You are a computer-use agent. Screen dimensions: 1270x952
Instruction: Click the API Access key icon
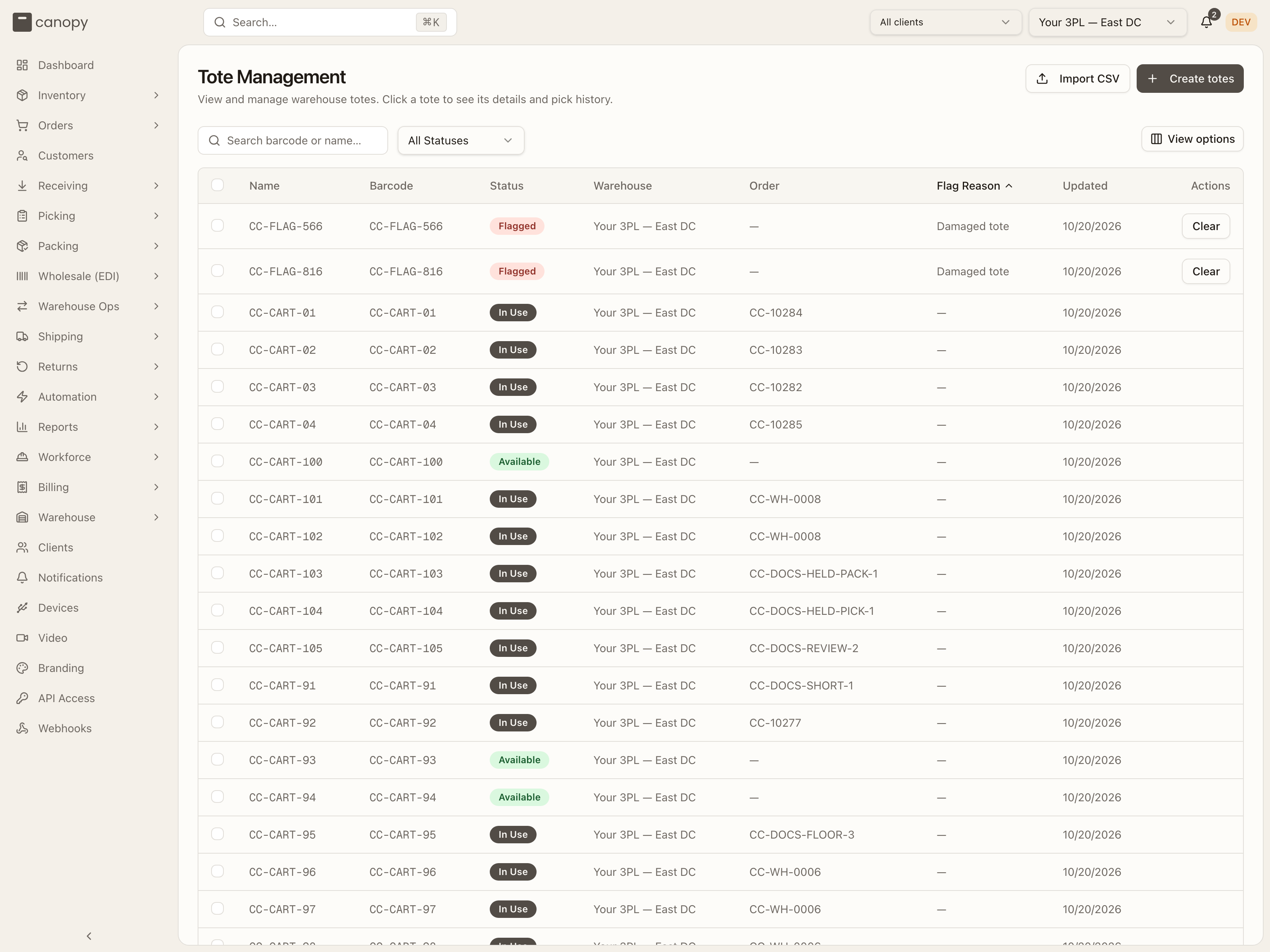(x=22, y=698)
